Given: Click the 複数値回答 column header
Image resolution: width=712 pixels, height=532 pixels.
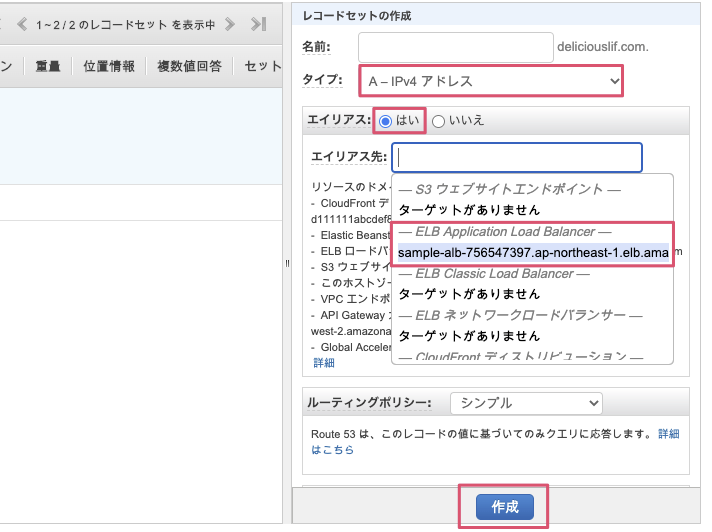Looking at the screenshot, I should [189, 67].
